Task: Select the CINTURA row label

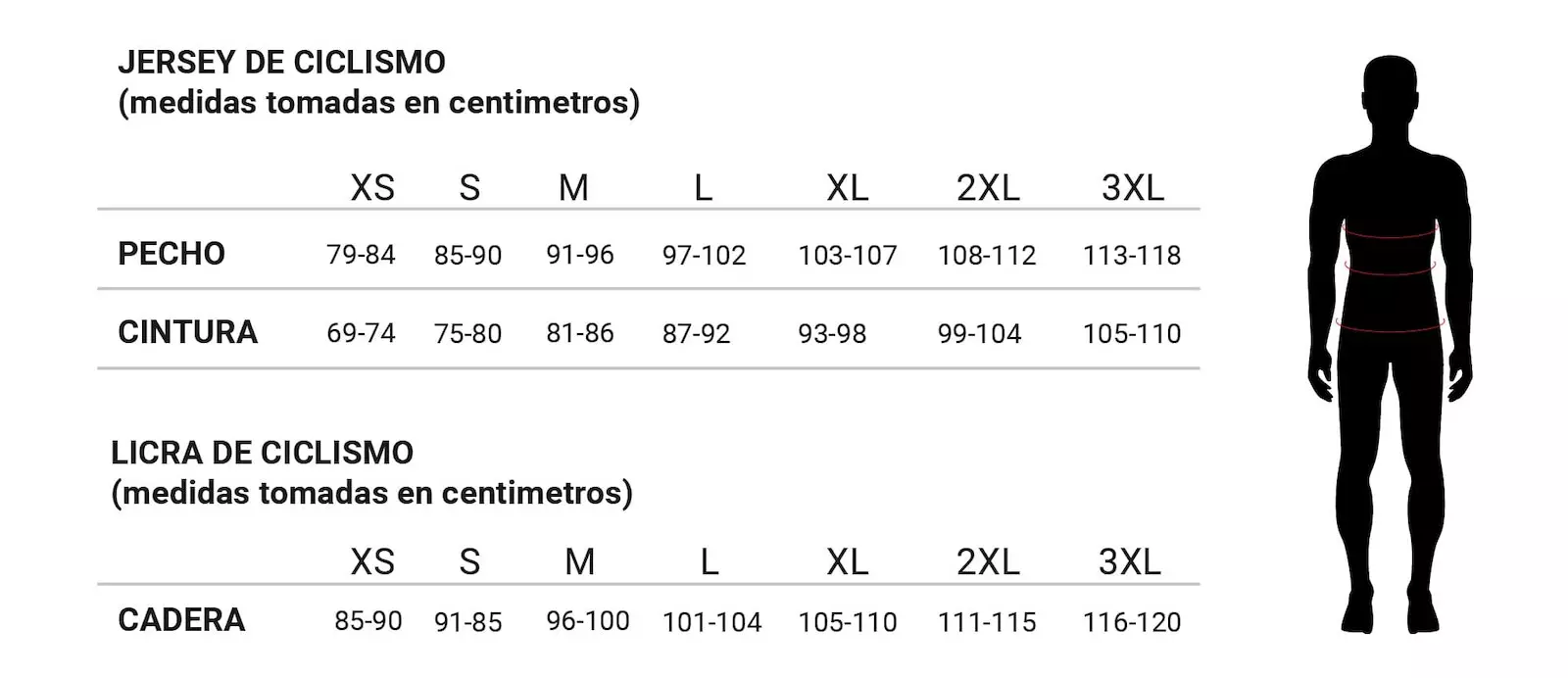Action: tap(187, 332)
